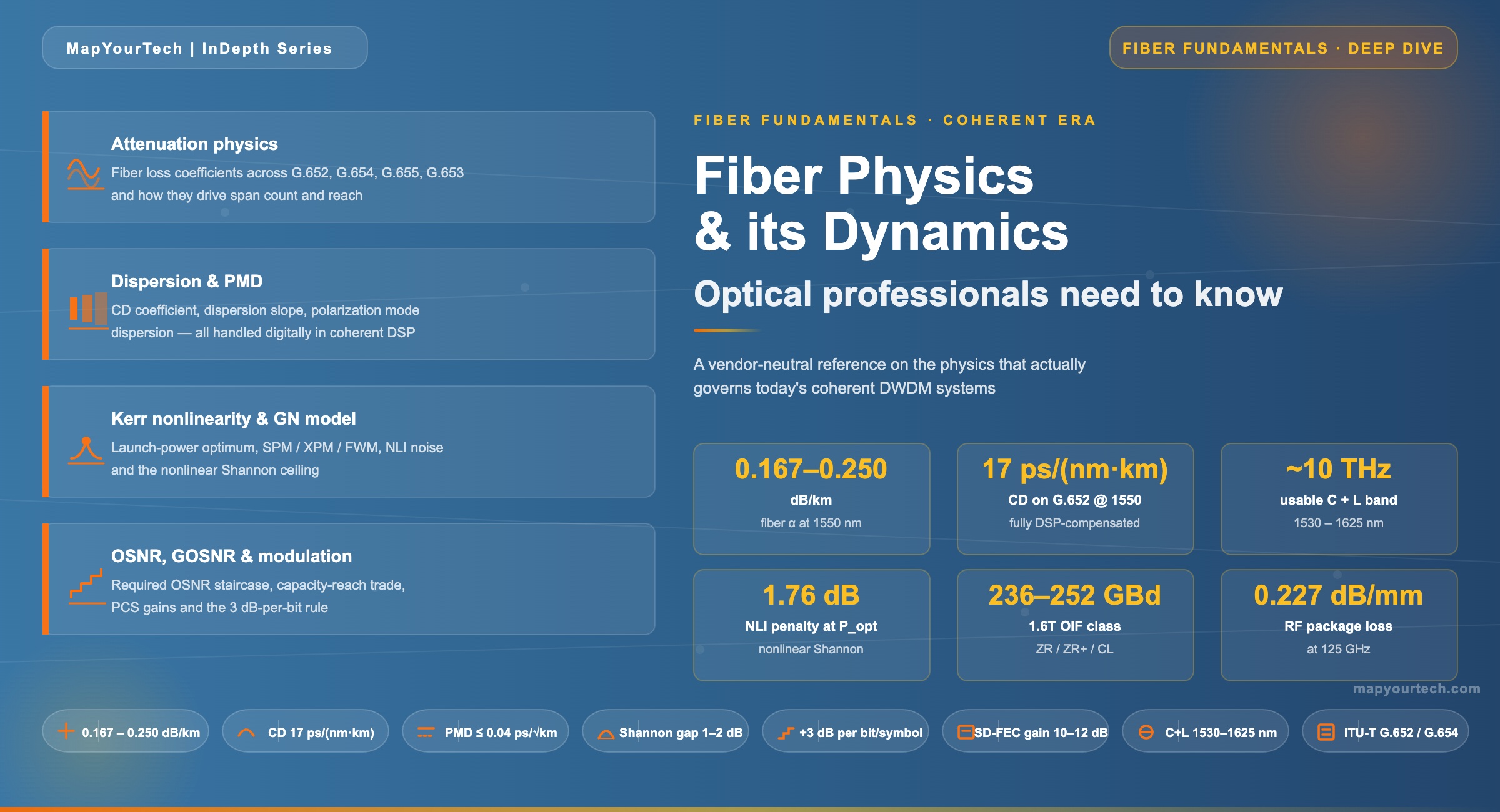This screenshot has height=812, width=1500.
Task: Click the MapYourTech | InDepth Series badge
Action: tap(205, 48)
